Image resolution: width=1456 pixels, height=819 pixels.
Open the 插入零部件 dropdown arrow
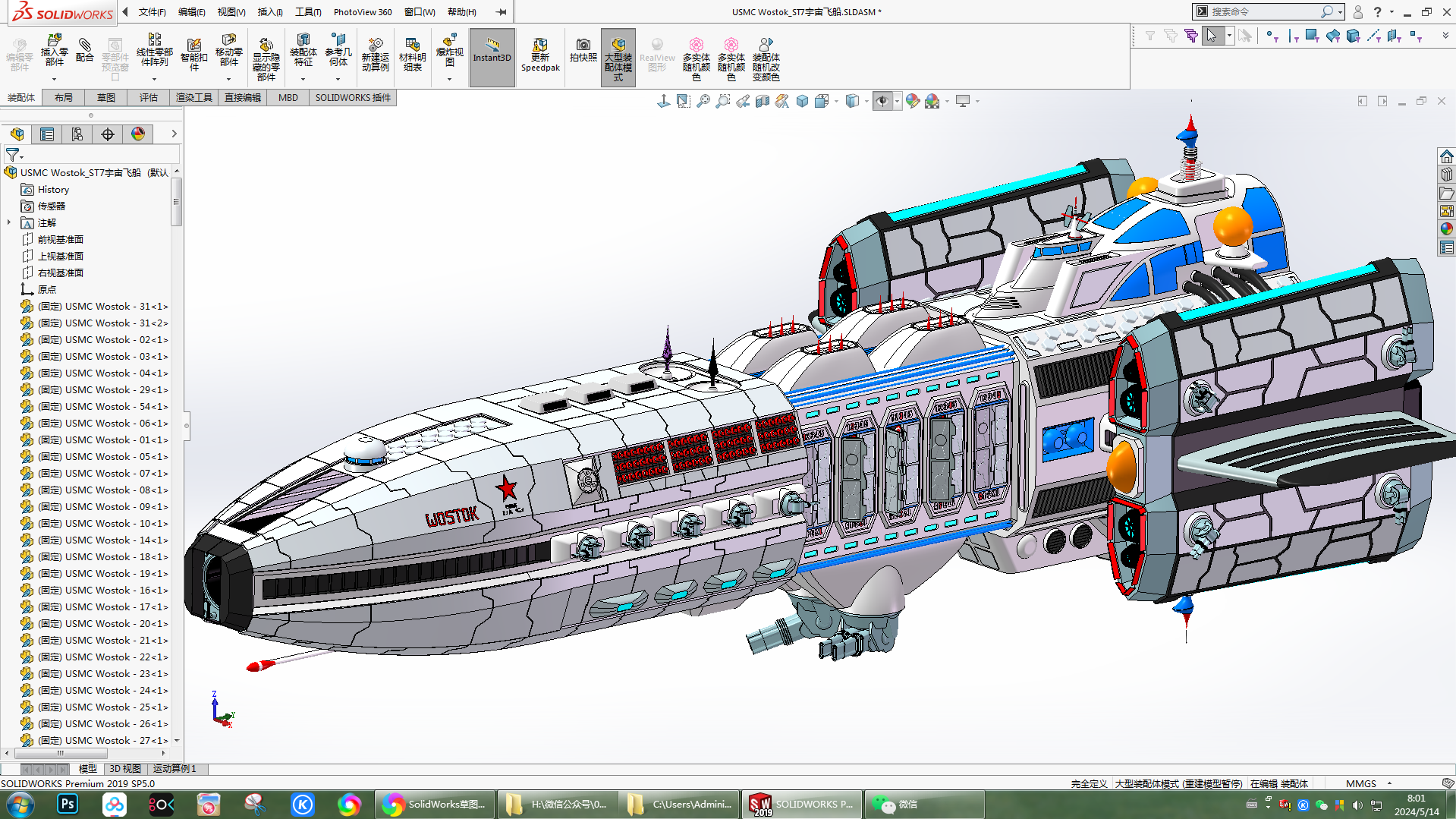point(54,79)
